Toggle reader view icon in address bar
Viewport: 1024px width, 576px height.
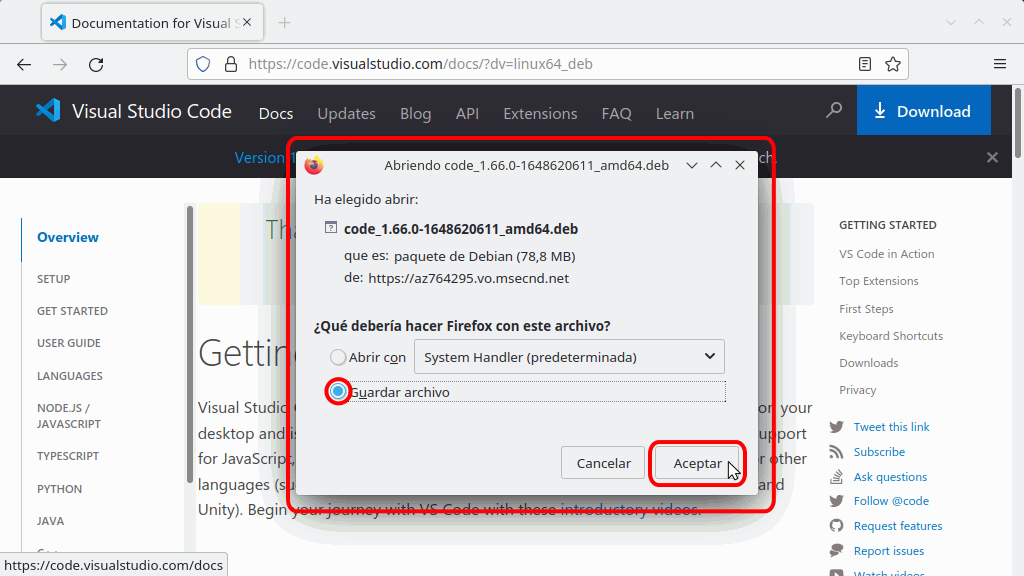pyautogui.click(x=865, y=64)
